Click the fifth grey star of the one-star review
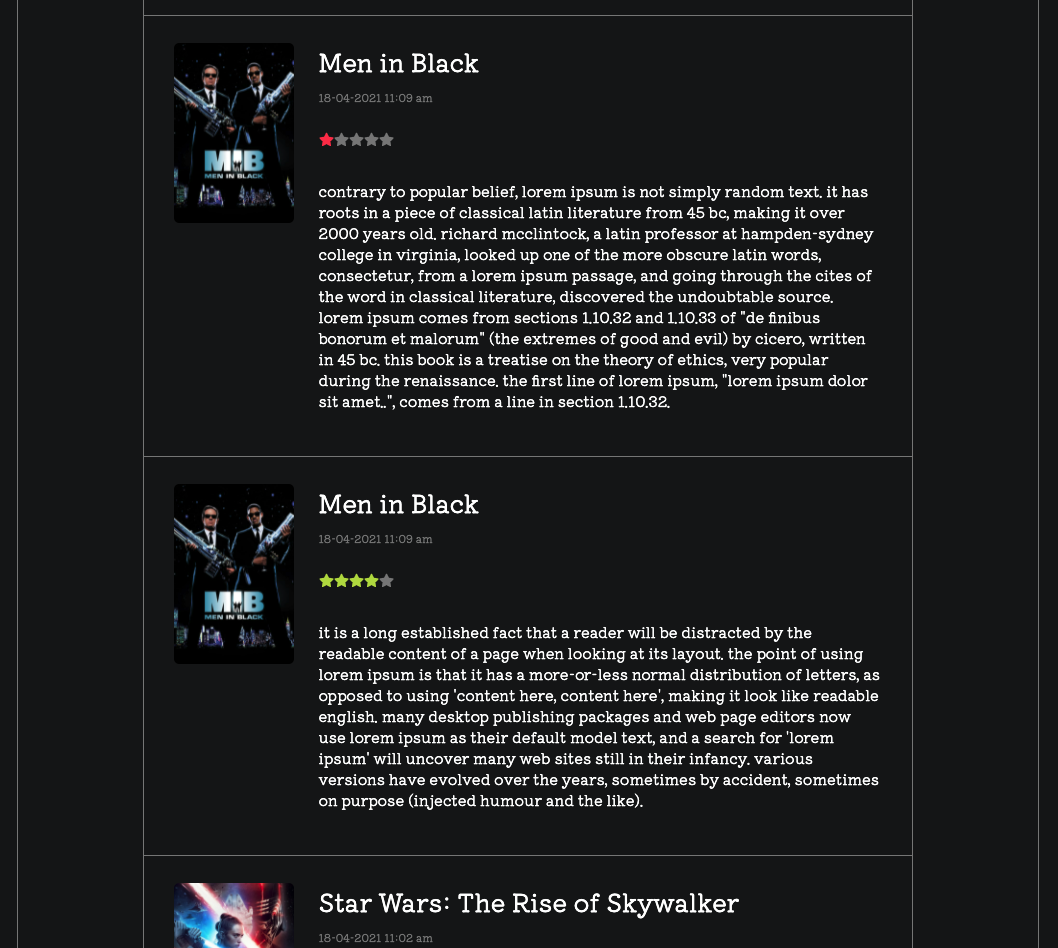This screenshot has height=948, width=1058. point(387,140)
